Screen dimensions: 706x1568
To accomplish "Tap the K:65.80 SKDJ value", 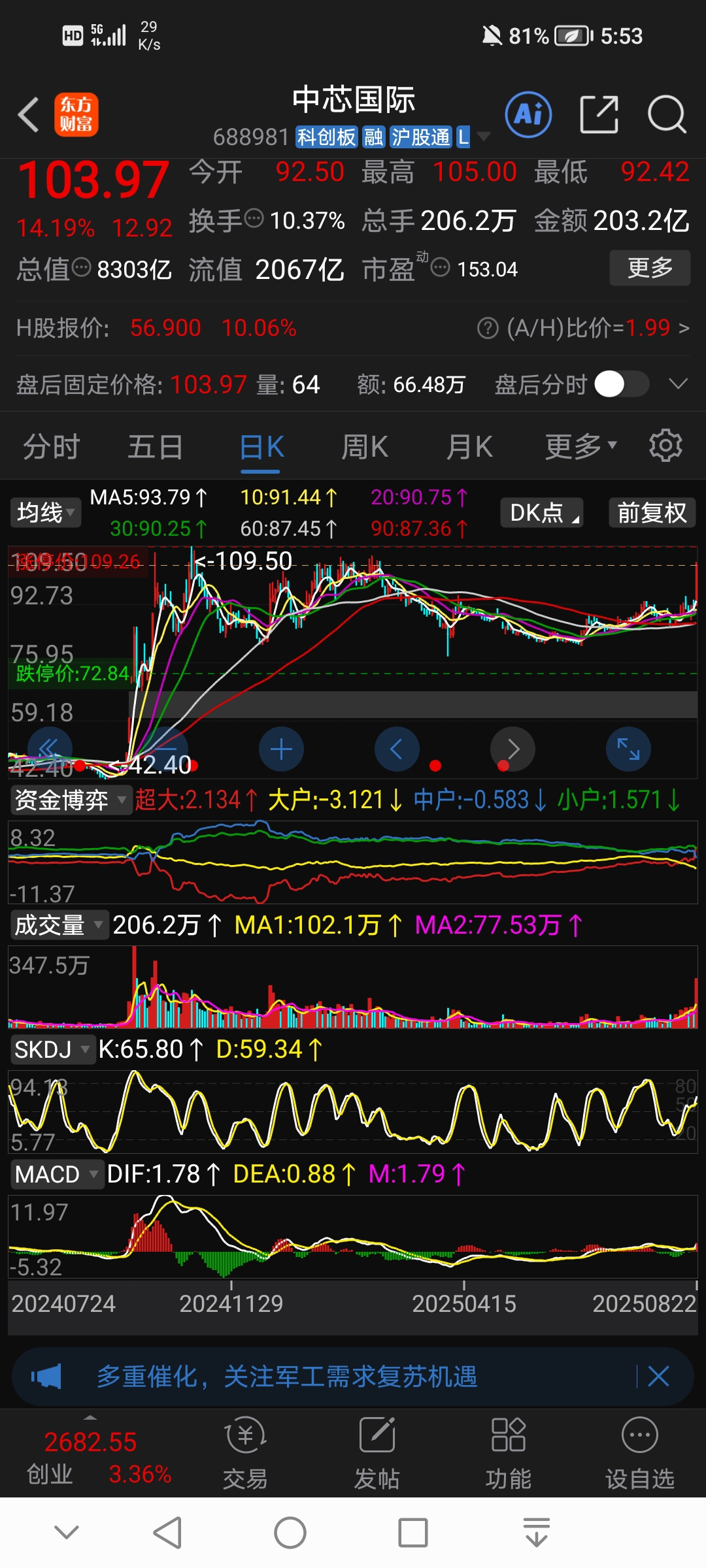I will (x=150, y=1049).
